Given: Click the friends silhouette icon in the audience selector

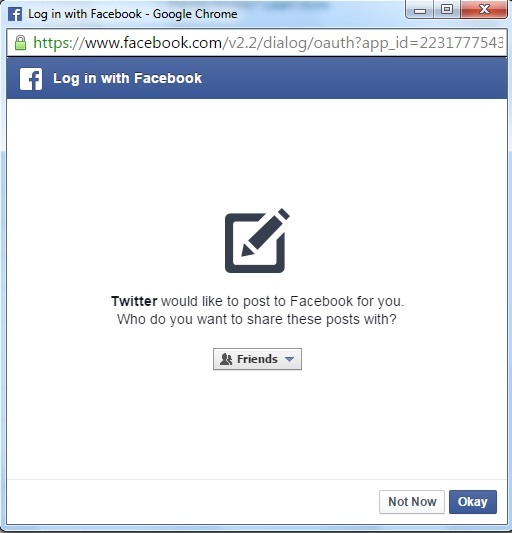Looking at the screenshot, I should [226, 359].
